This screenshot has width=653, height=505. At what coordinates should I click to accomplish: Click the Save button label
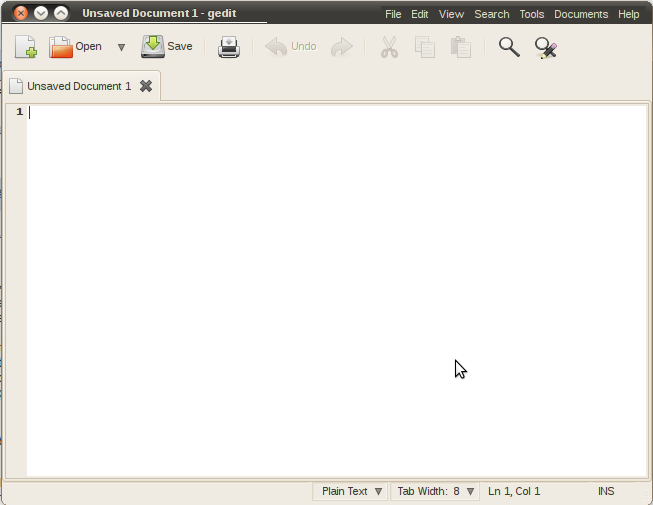(x=180, y=46)
